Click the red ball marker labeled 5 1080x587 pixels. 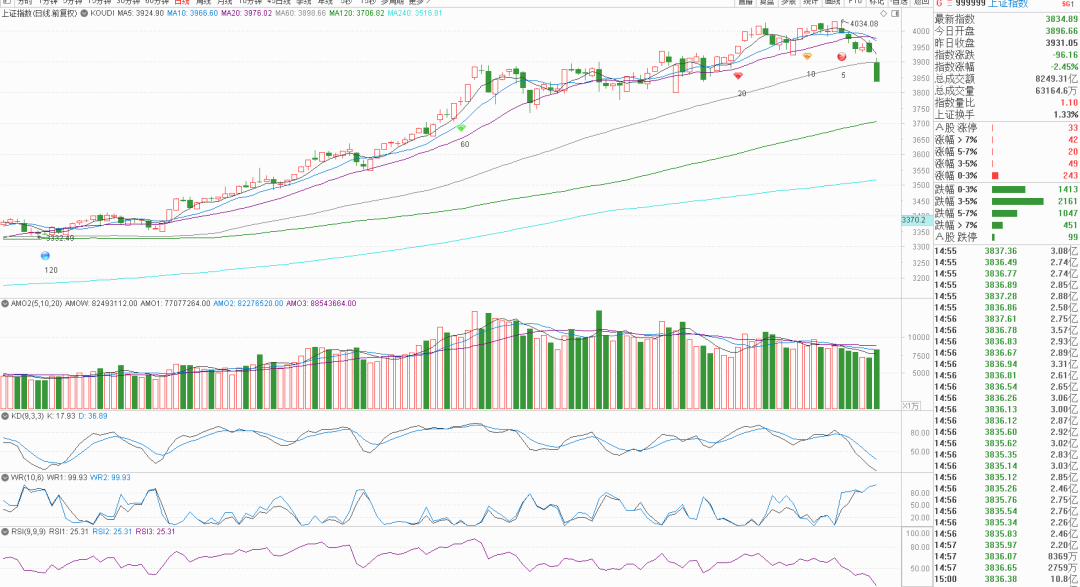pos(842,56)
